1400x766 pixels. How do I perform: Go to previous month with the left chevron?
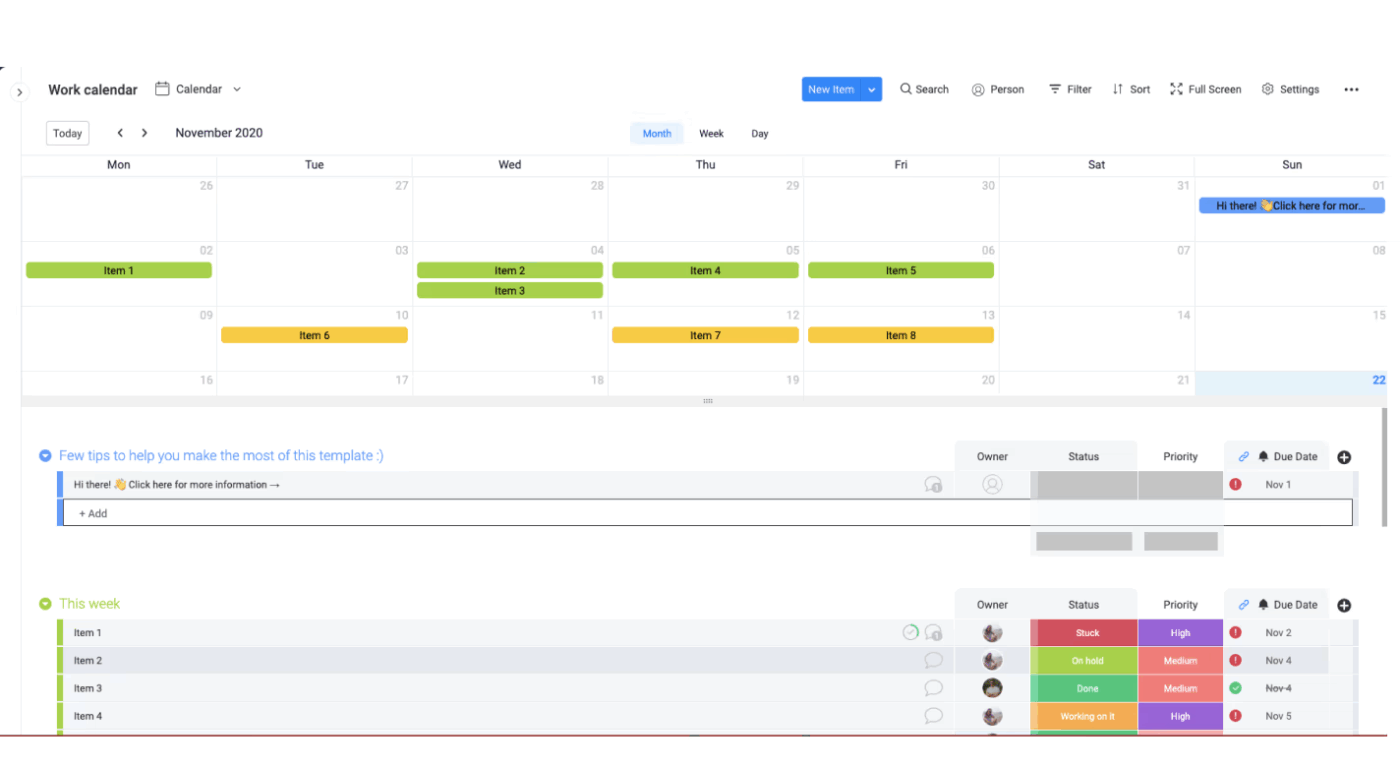(x=120, y=132)
